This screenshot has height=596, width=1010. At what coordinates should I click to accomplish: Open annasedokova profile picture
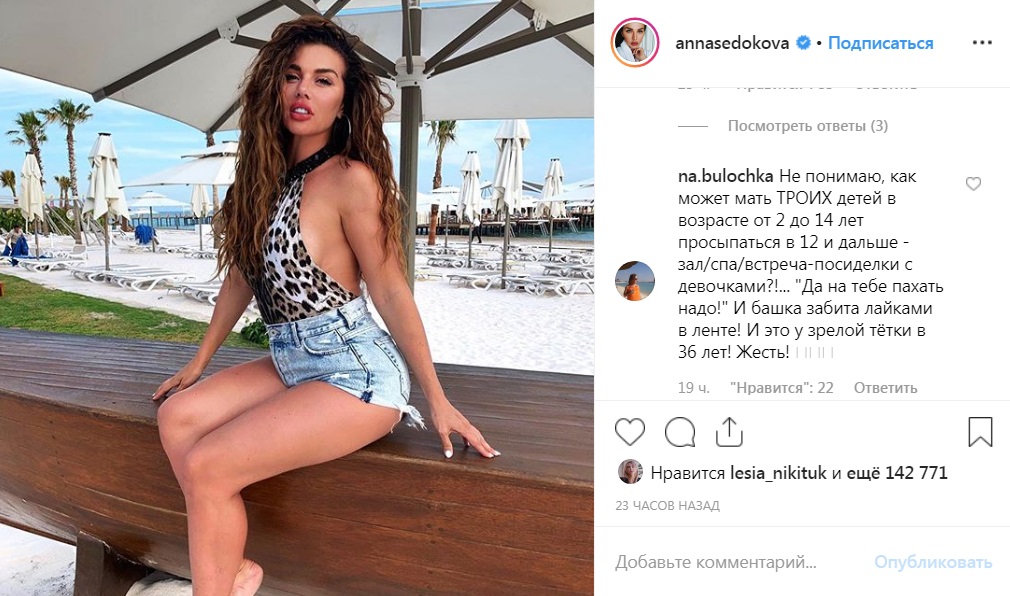tap(634, 43)
